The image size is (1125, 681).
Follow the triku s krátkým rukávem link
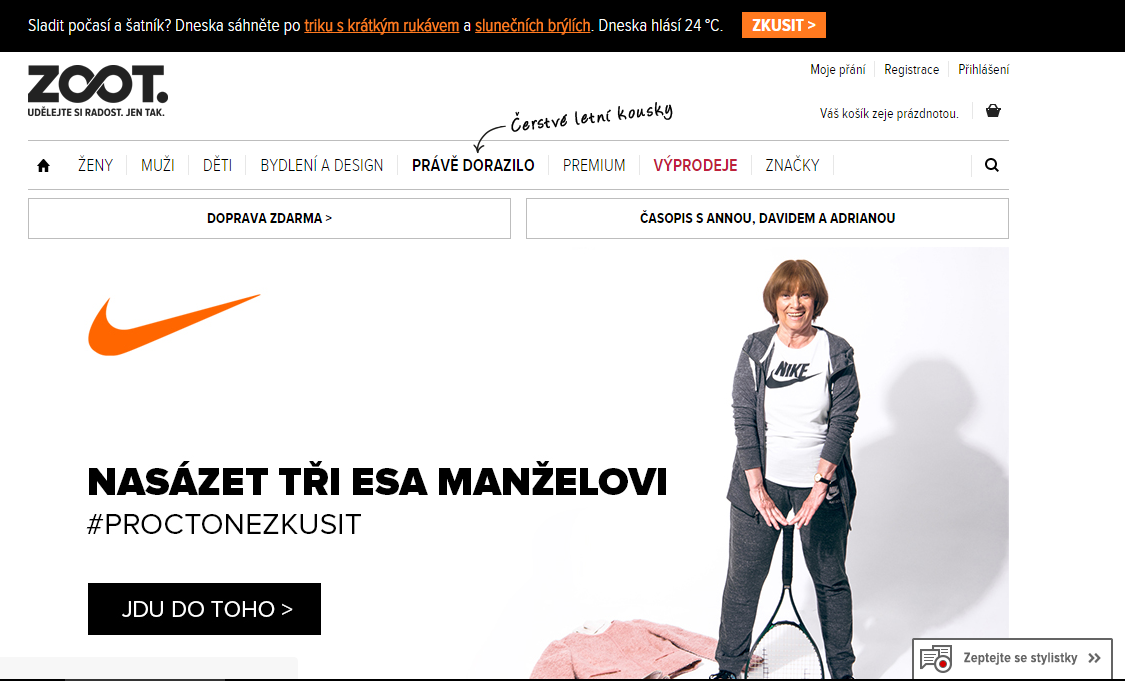pyautogui.click(x=382, y=26)
